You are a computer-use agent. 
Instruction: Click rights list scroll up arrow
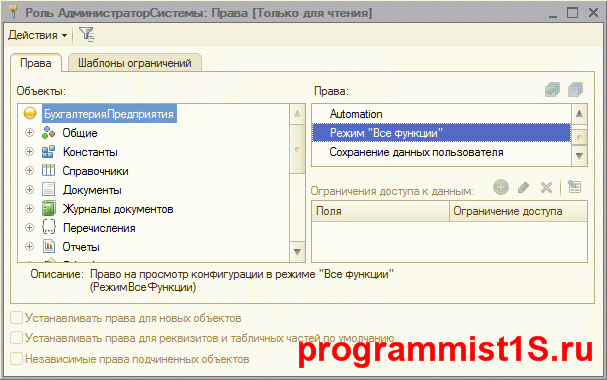pyautogui.click(x=580, y=114)
